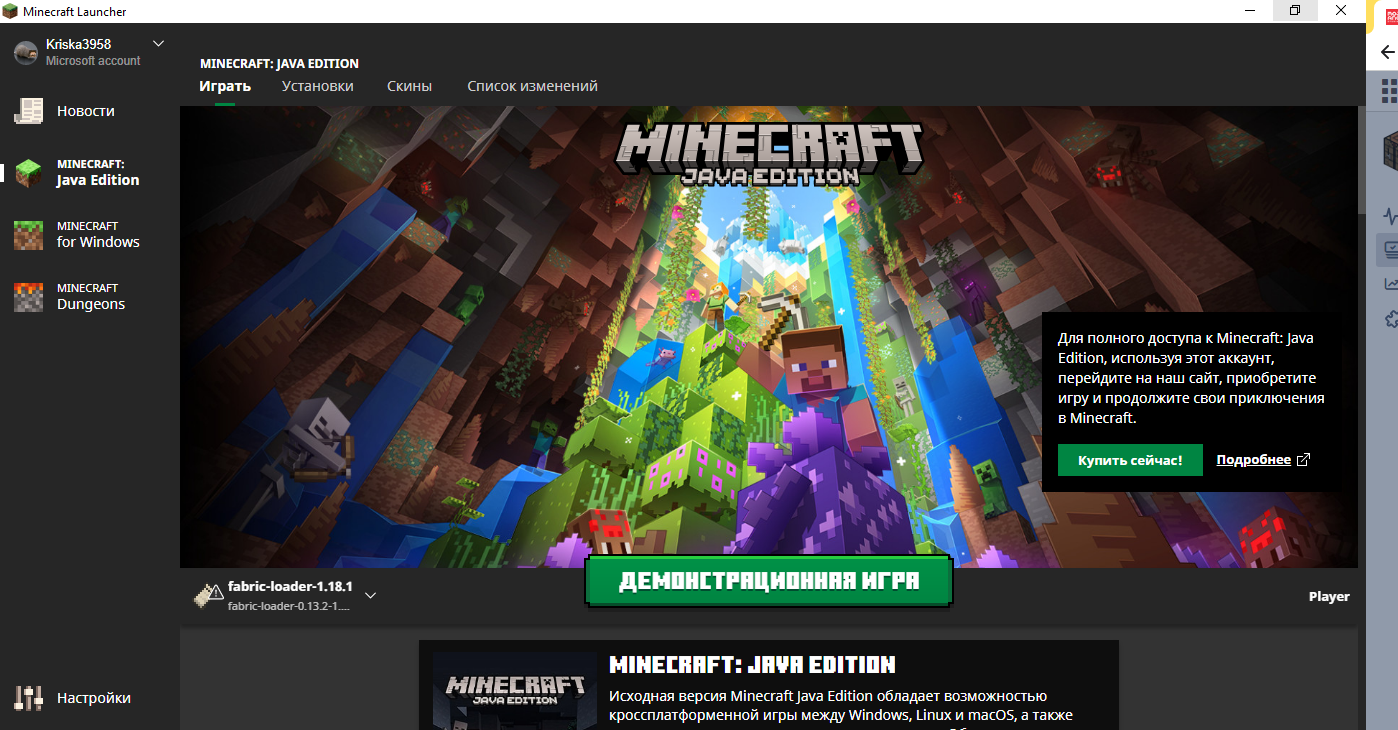Click the Настройки label in the sidebar
1398x730 pixels.
(x=94, y=698)
